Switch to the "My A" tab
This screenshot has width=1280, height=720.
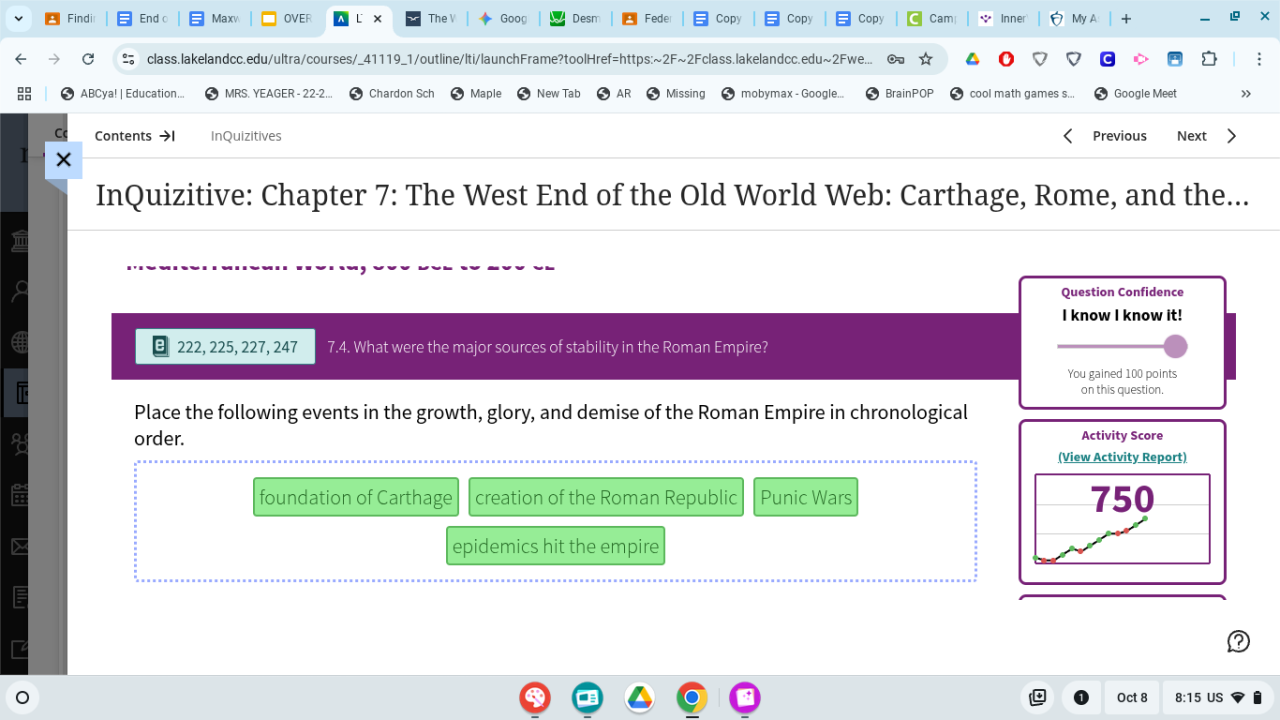1075,18
